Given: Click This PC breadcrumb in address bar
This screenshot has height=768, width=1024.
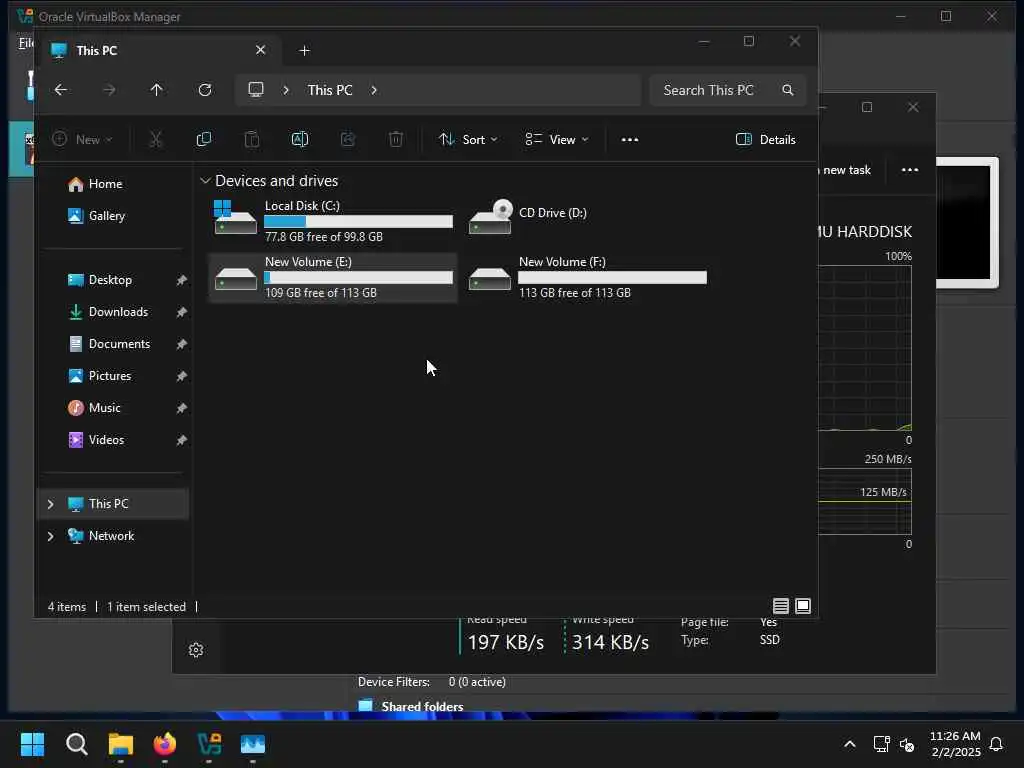Looking at the screenshot, I should (x=330, y=90).
